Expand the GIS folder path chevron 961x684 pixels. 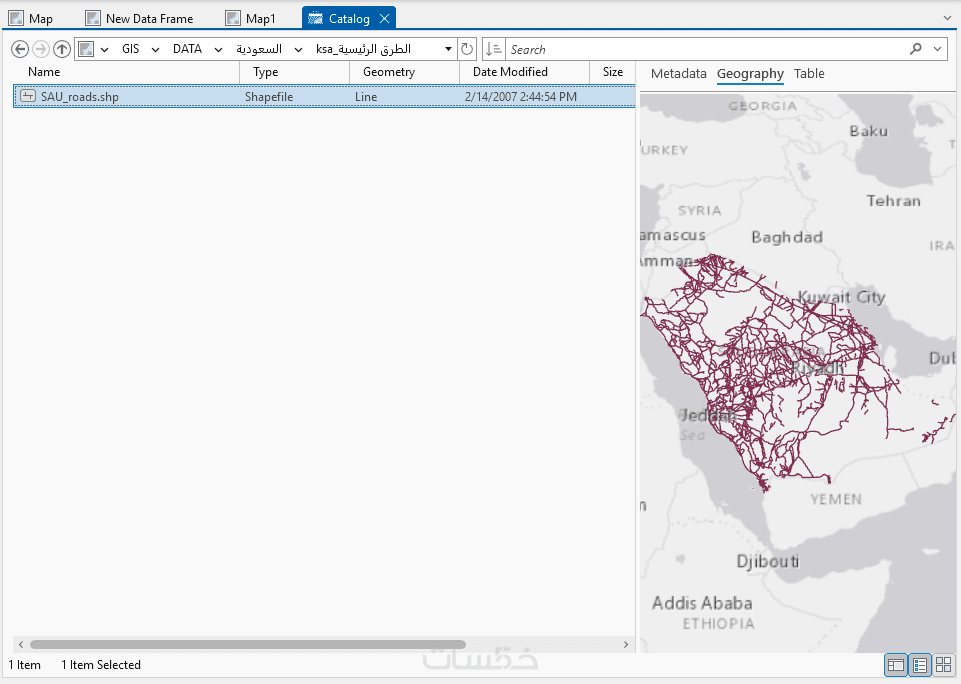[155, 49]
